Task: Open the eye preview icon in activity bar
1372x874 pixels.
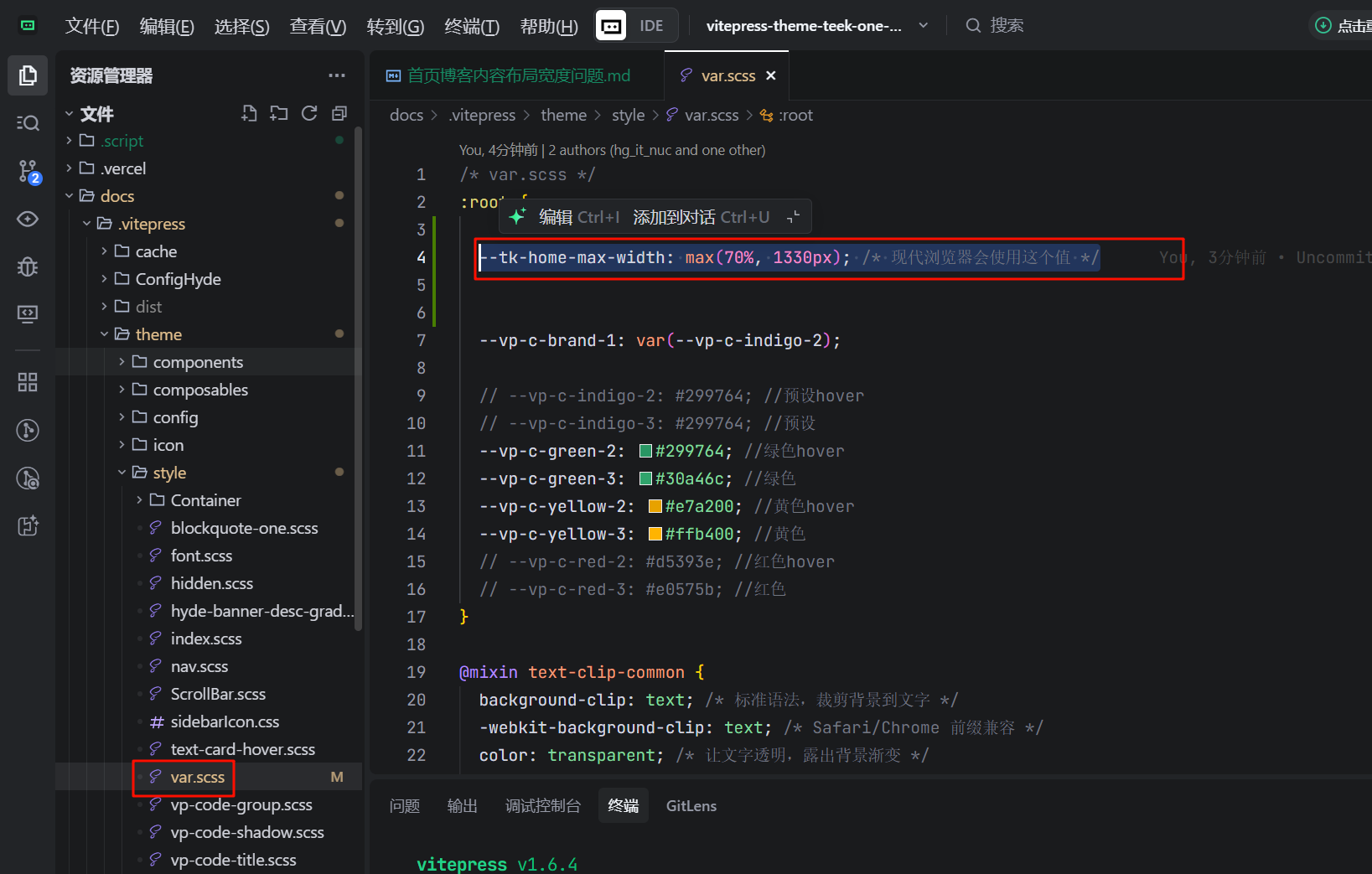Action: 28,219
